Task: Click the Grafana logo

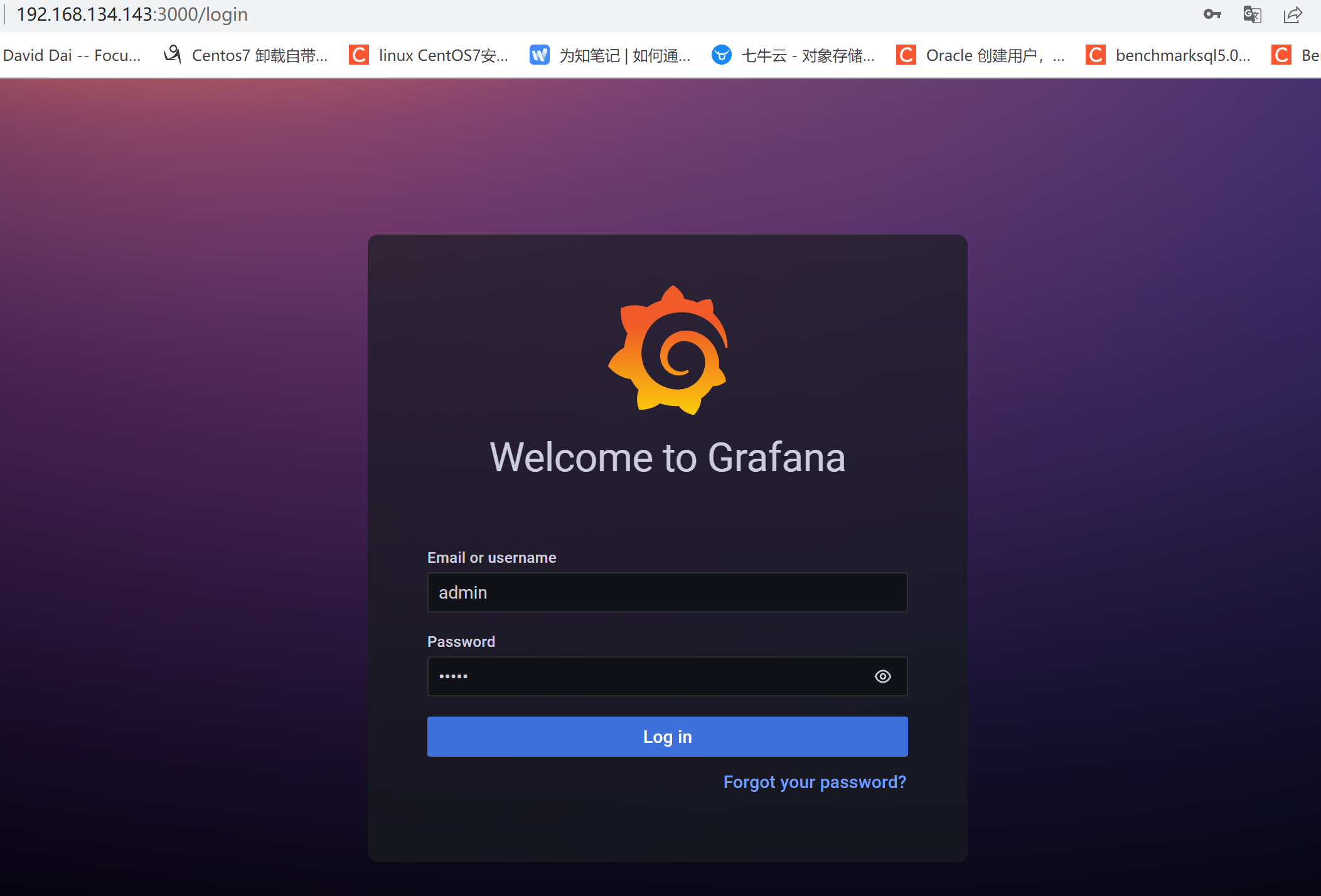Action: point(668,350)
